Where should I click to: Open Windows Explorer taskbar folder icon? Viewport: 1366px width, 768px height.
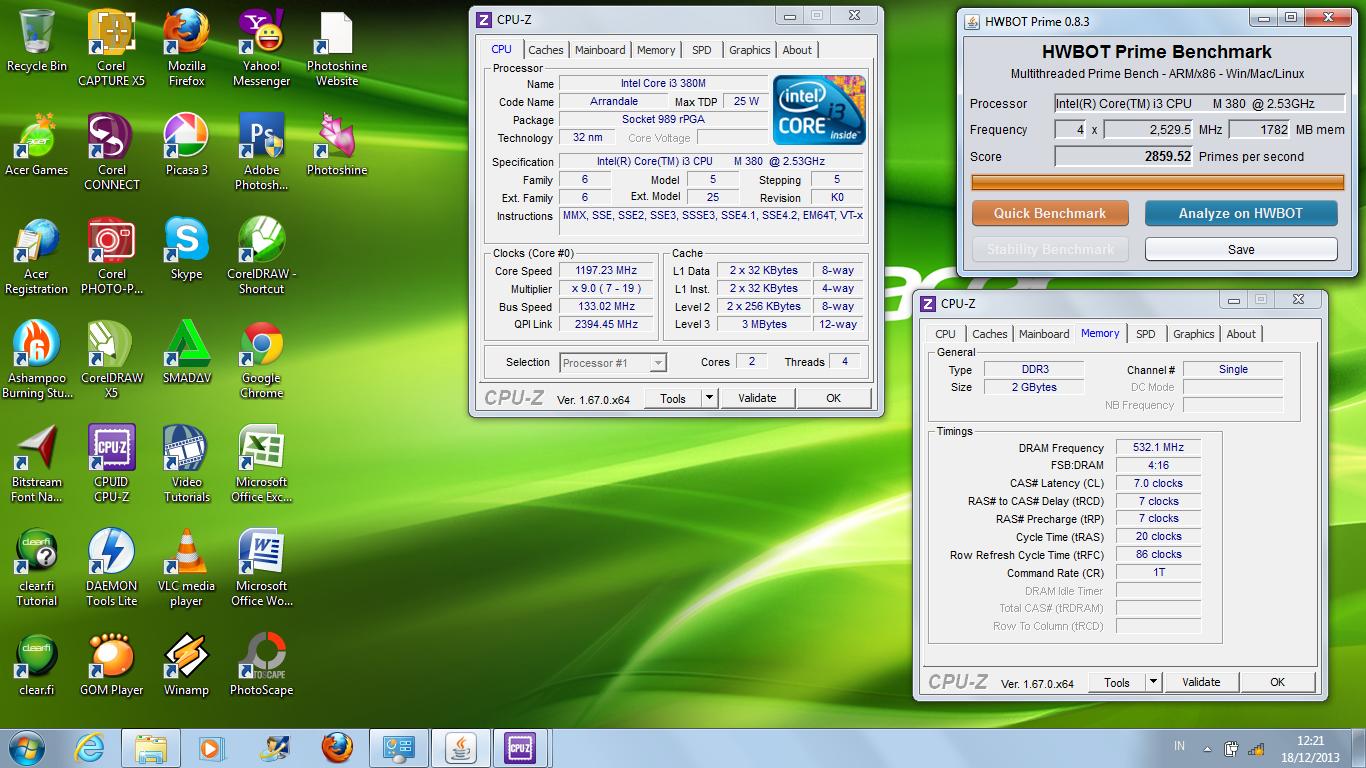151,748
